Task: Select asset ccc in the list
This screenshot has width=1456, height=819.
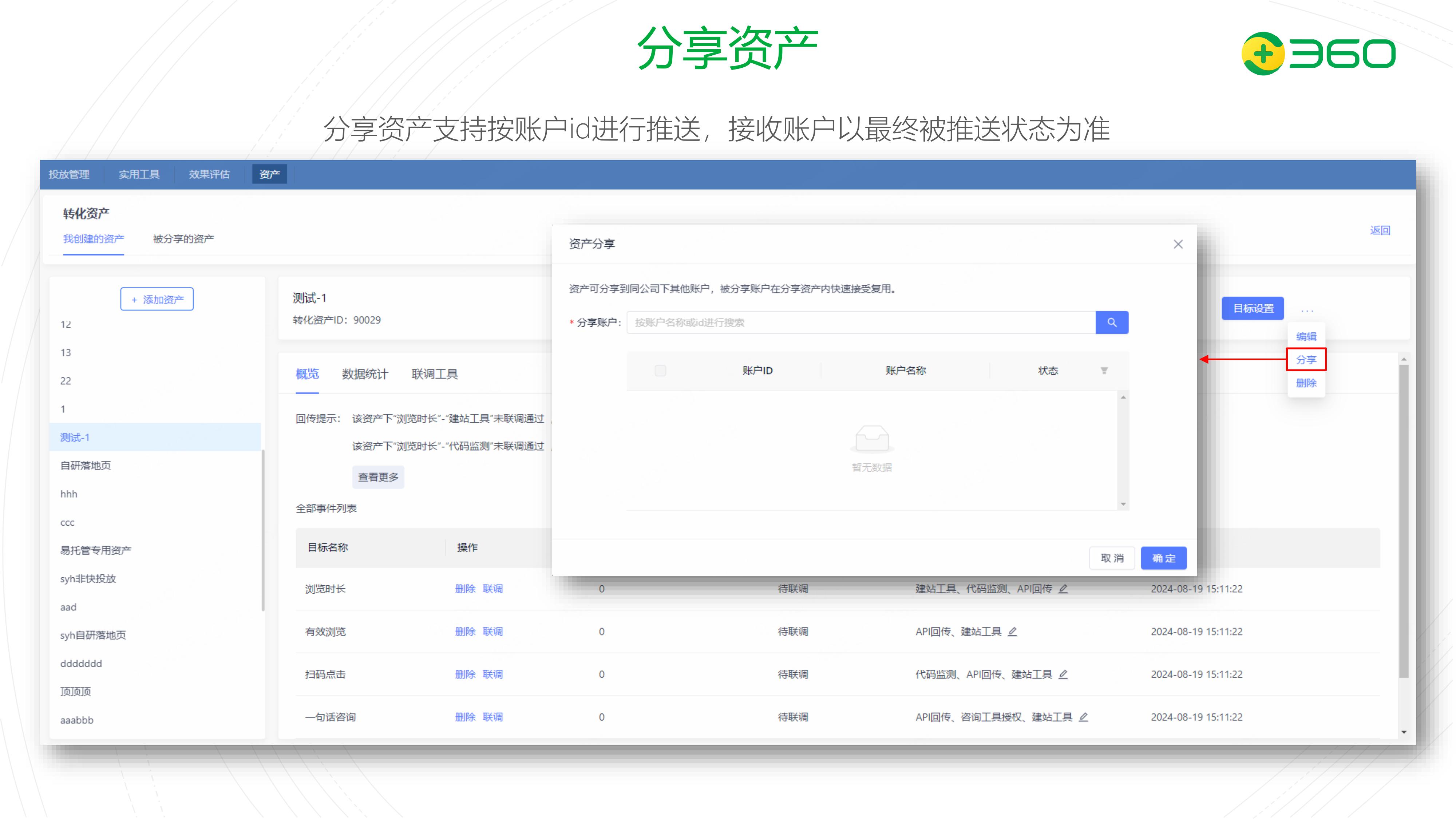Action: 155,522
